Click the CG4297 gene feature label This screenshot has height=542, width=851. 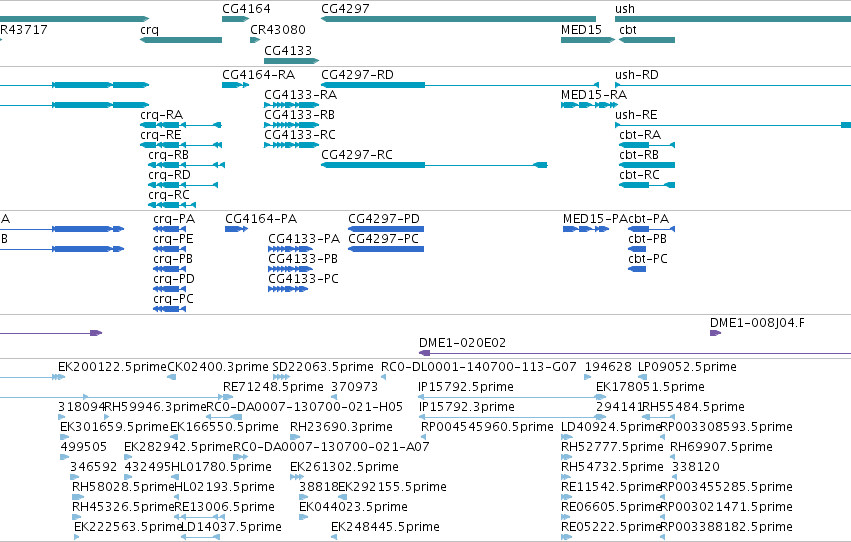click(345, 9)
